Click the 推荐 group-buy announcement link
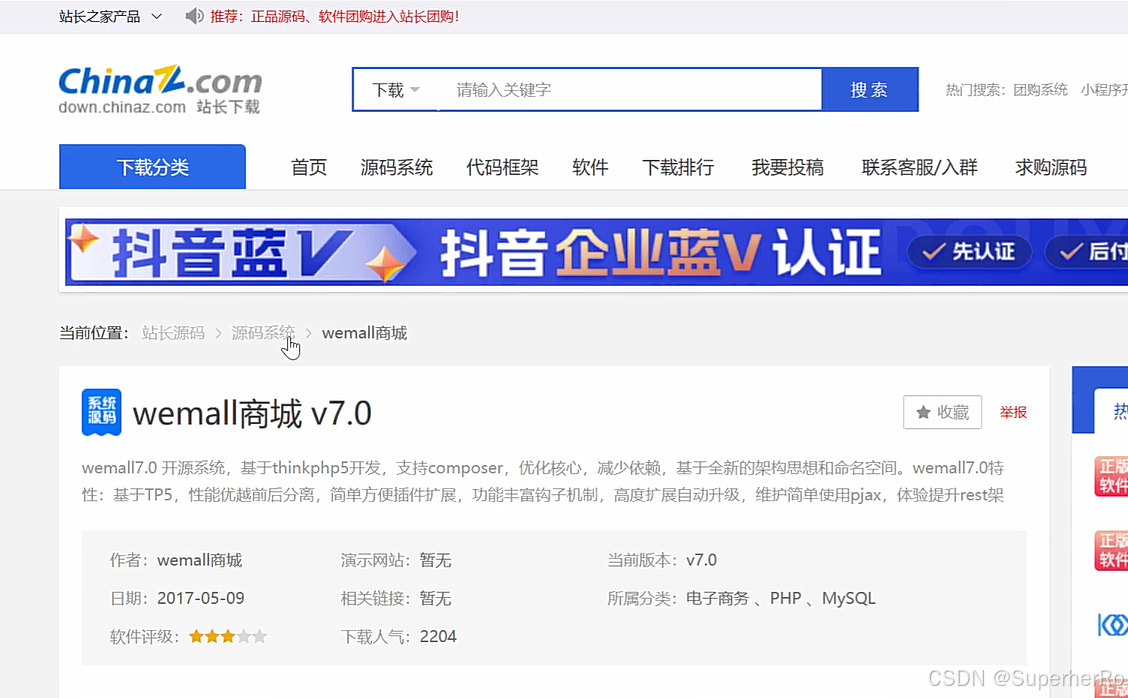This screenshot has height=698, width=1128. pyautogui.click(x=335, y=17)
